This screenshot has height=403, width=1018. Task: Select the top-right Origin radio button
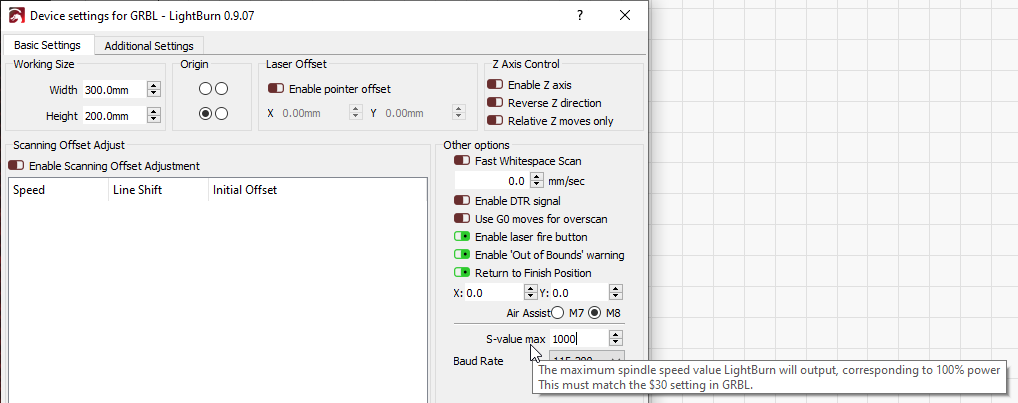tap(221, 88)
